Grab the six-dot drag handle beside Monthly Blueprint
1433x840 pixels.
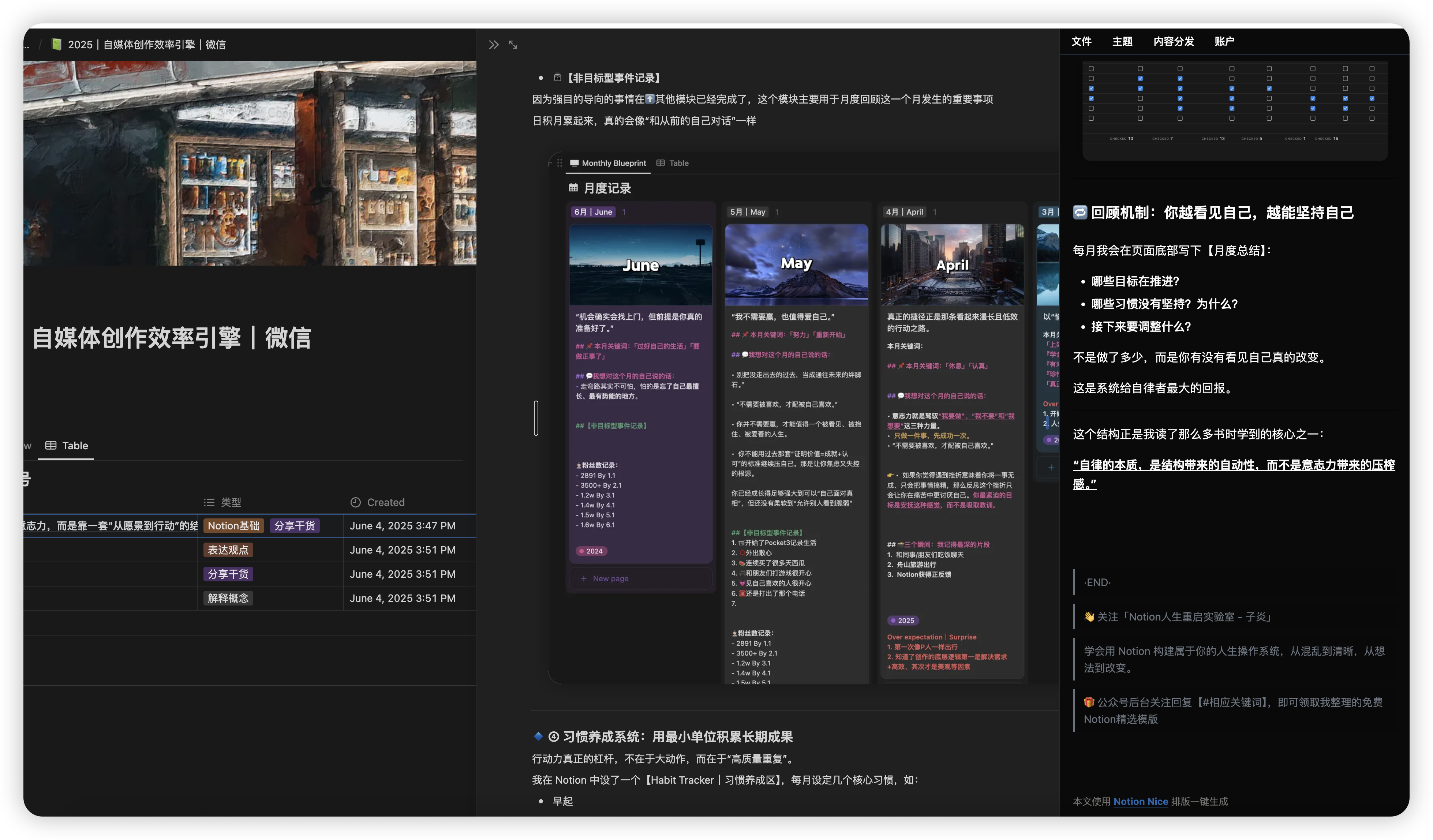point(560,163)
